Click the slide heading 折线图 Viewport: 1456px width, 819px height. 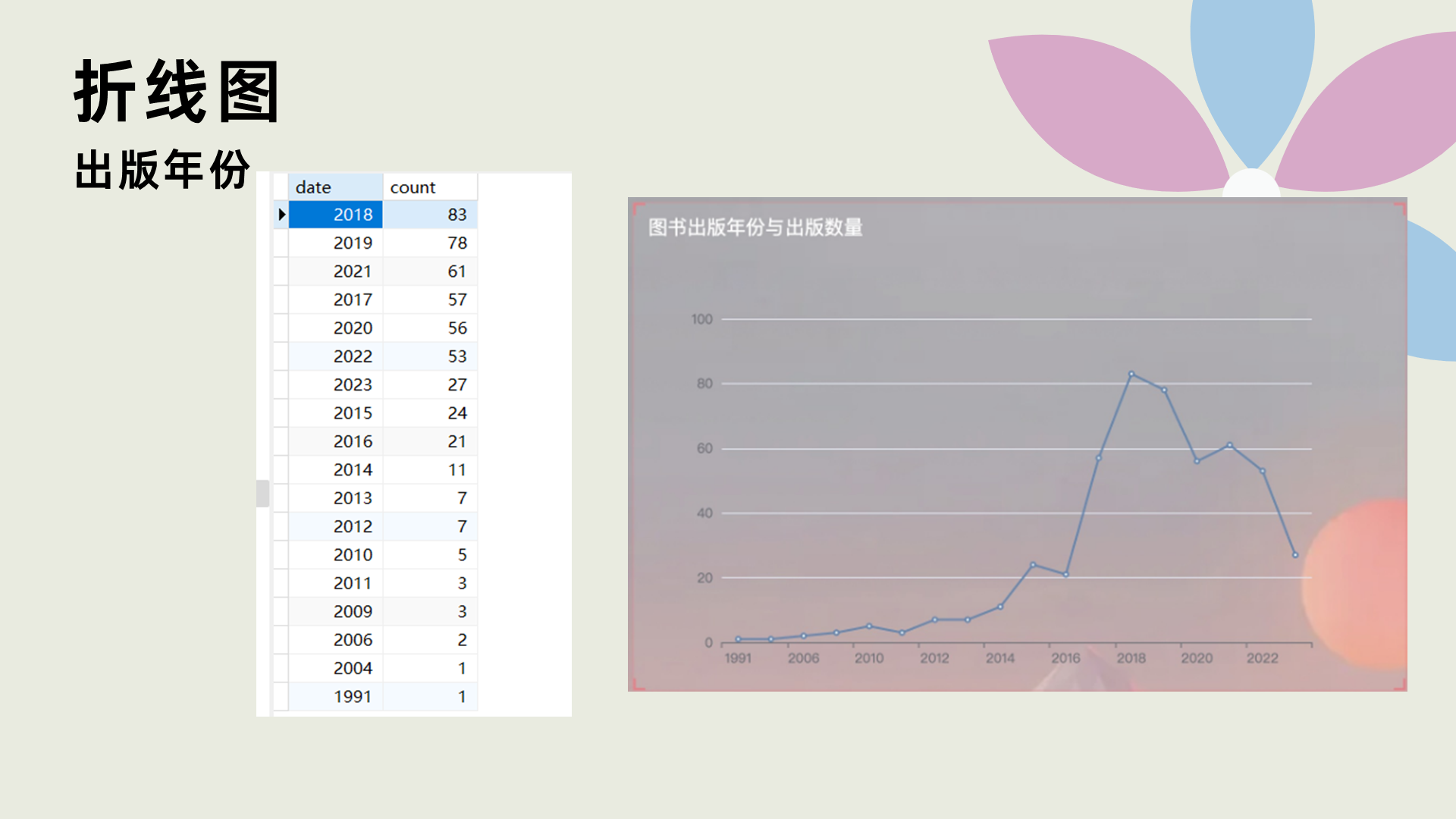click(177, 92)
